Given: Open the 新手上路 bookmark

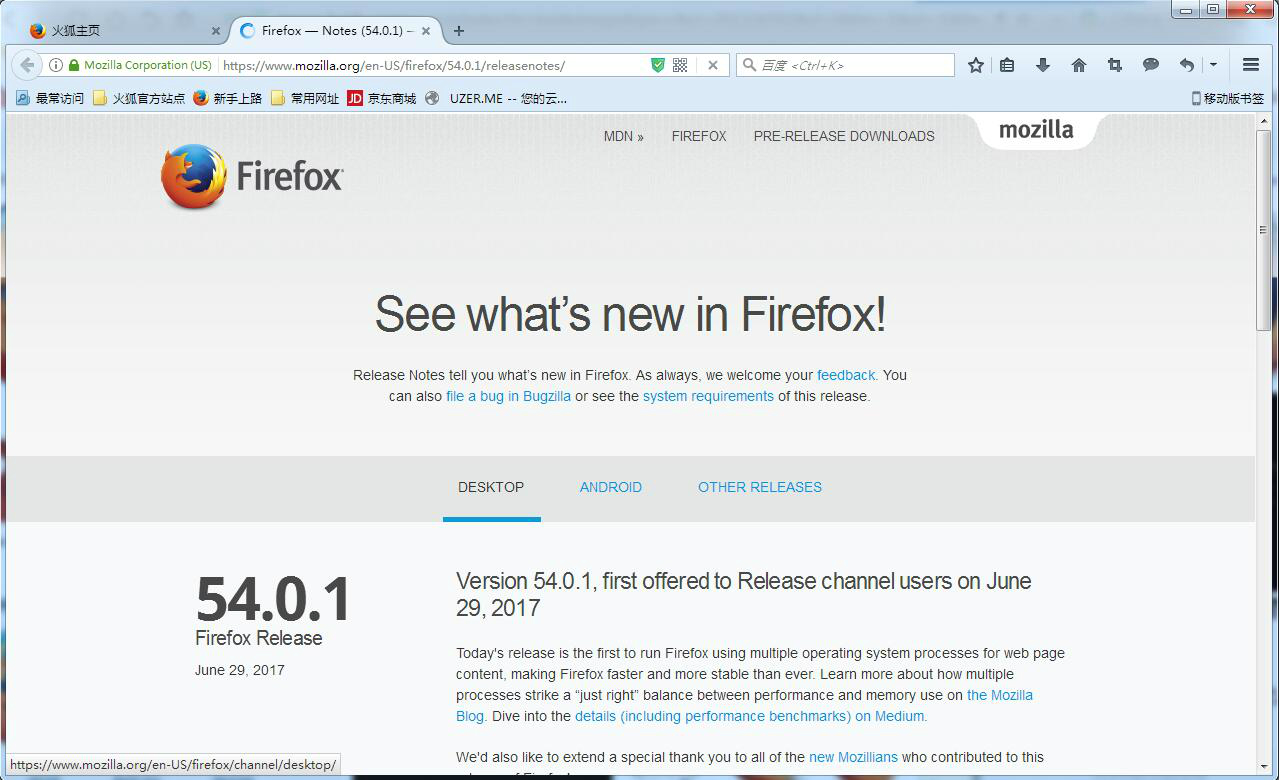Looking at the screenshot, I should pos(228,98).
